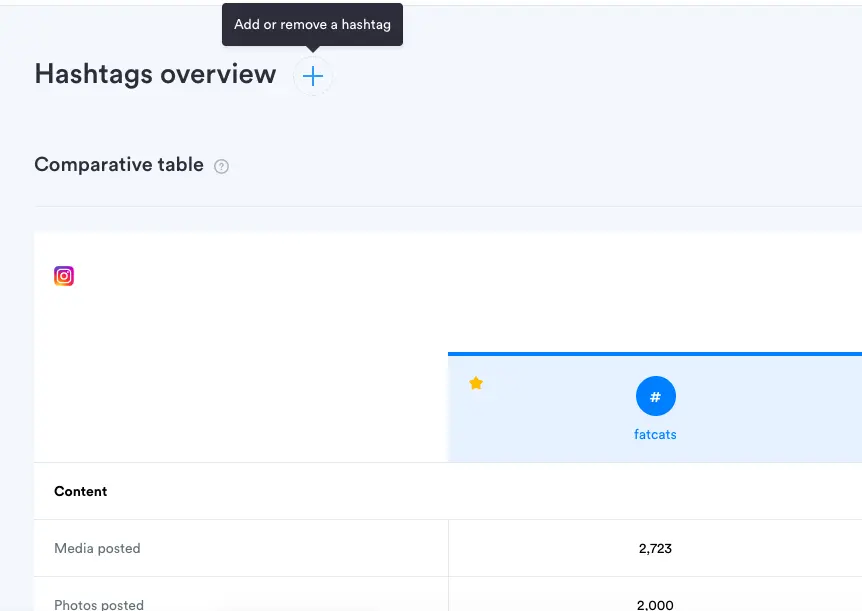The width and height of the screenshot is (862, 611).
Task: Click the Media posted row label
Action: [97, 549]
